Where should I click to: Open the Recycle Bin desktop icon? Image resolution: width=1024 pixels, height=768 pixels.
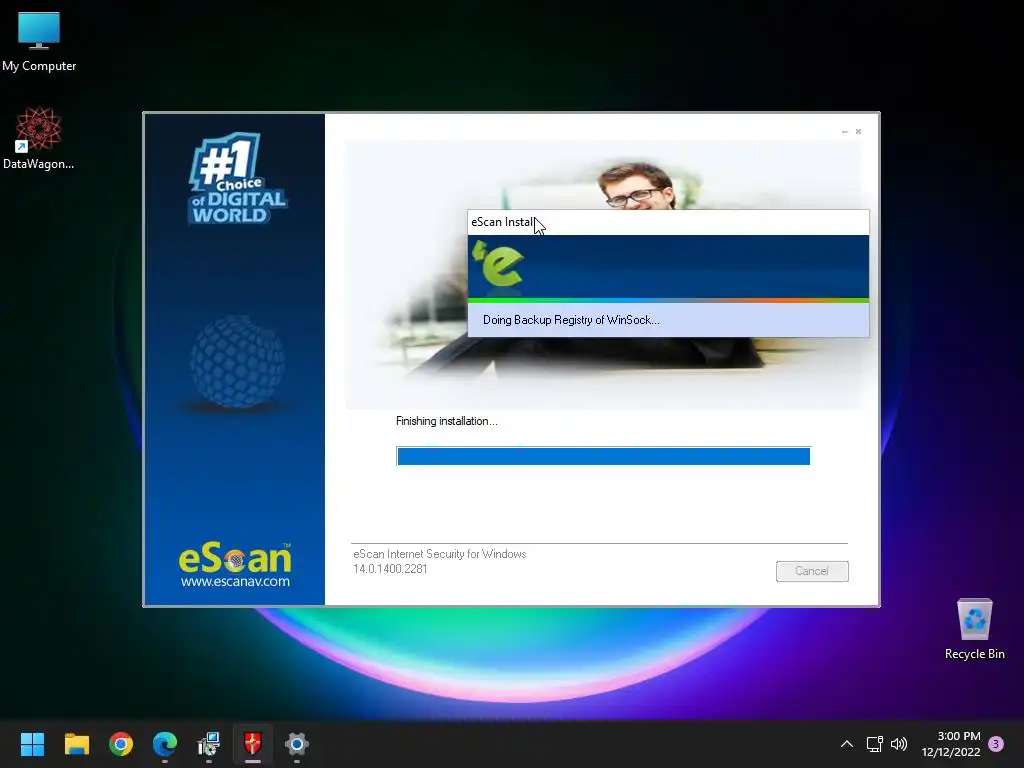[x=974, y=629]
